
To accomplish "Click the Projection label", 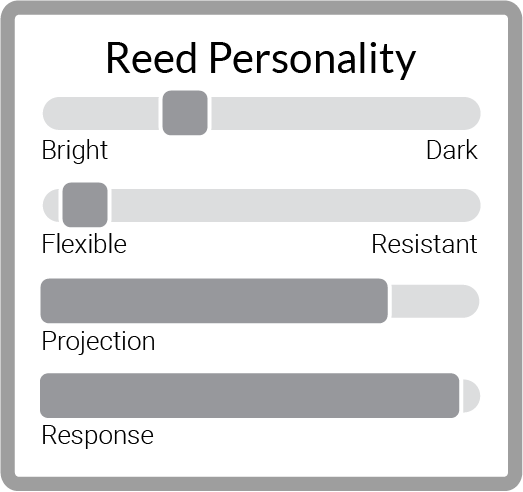I will pos(98,342).
